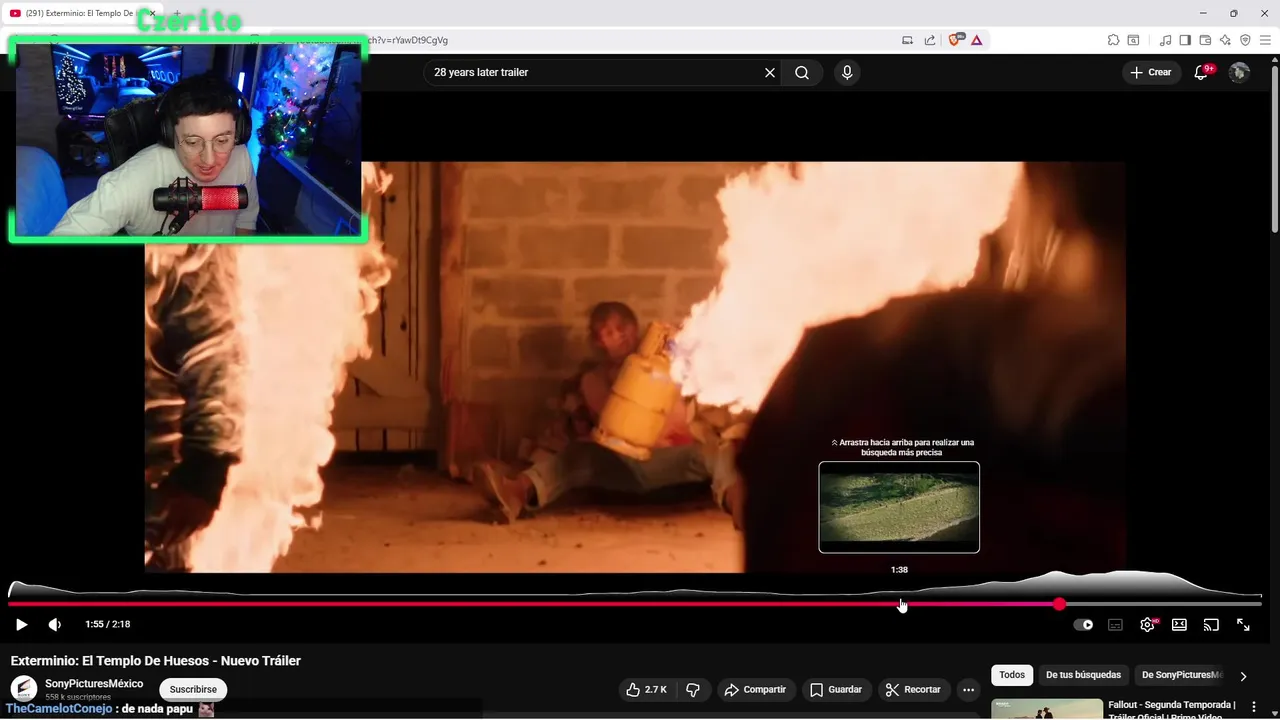Switch to theater mode view

pos(1179,625)
